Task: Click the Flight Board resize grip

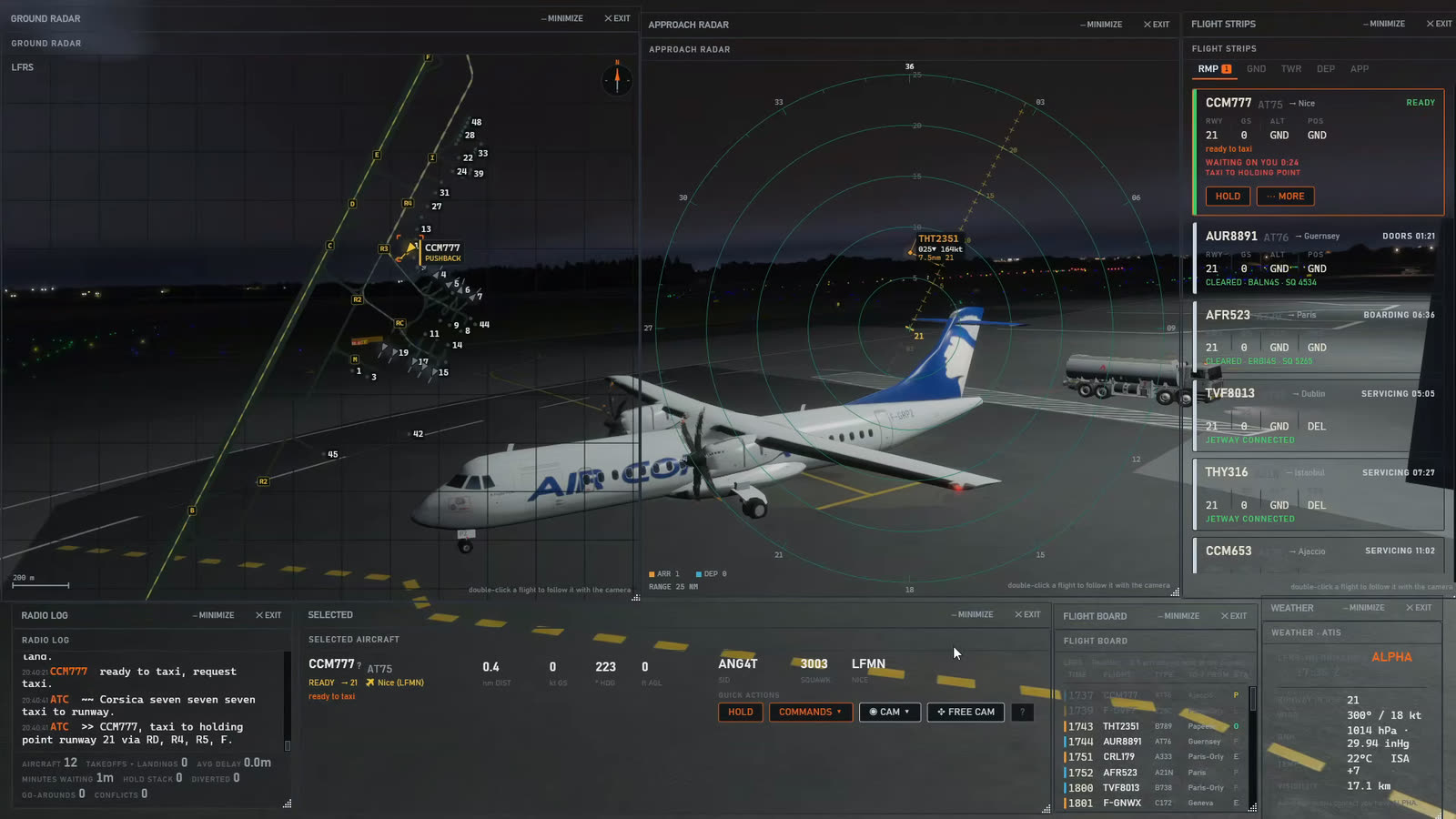Action: (x=1252, y=807)
